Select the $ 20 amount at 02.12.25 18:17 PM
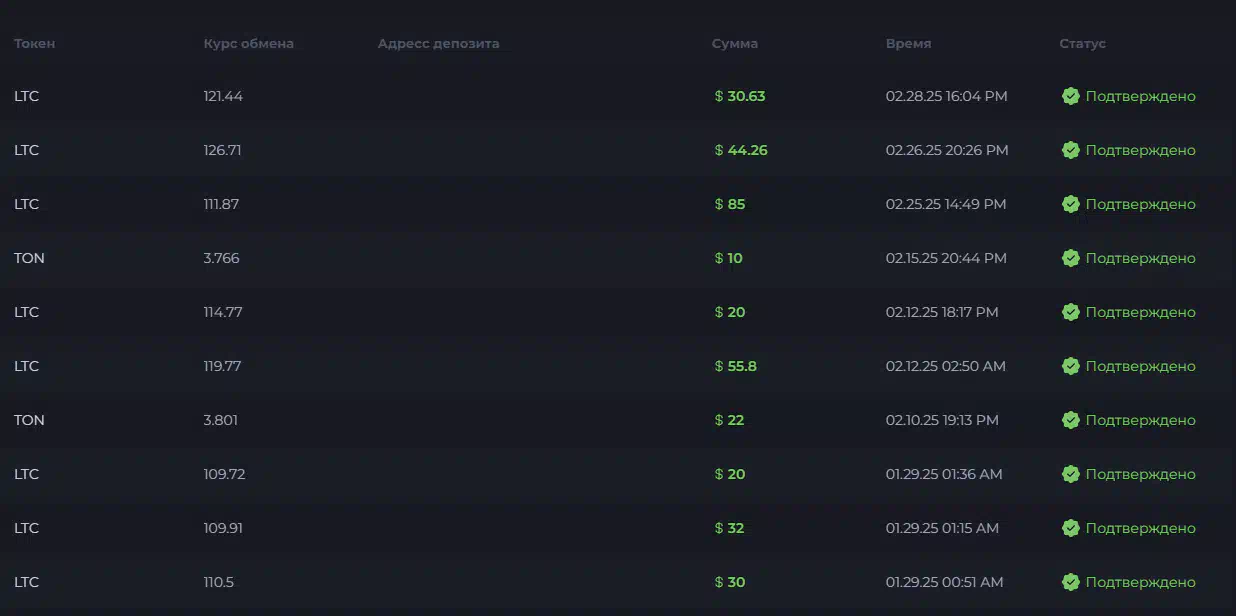Screen dimensions: 1236x616 (x=730, y=312)
